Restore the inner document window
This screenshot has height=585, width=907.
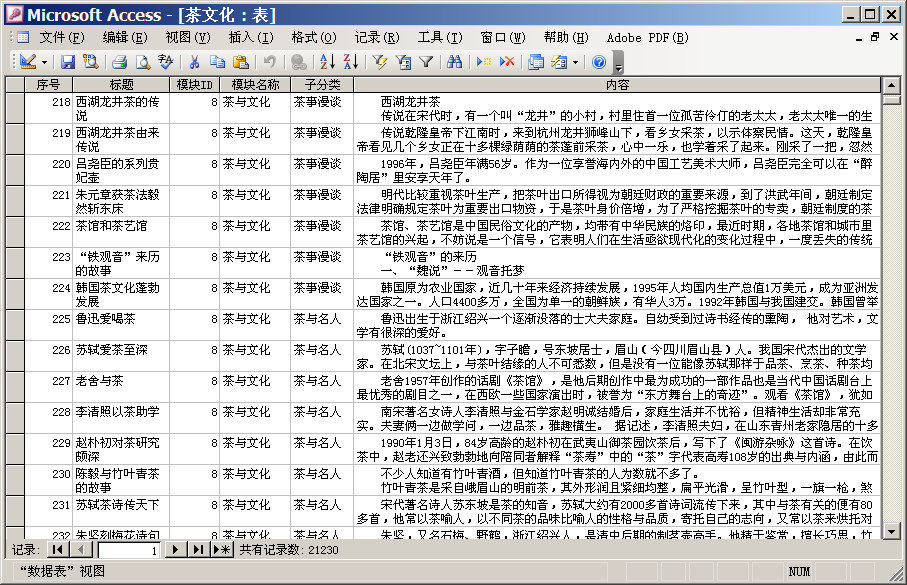click(x=875, y=37)
